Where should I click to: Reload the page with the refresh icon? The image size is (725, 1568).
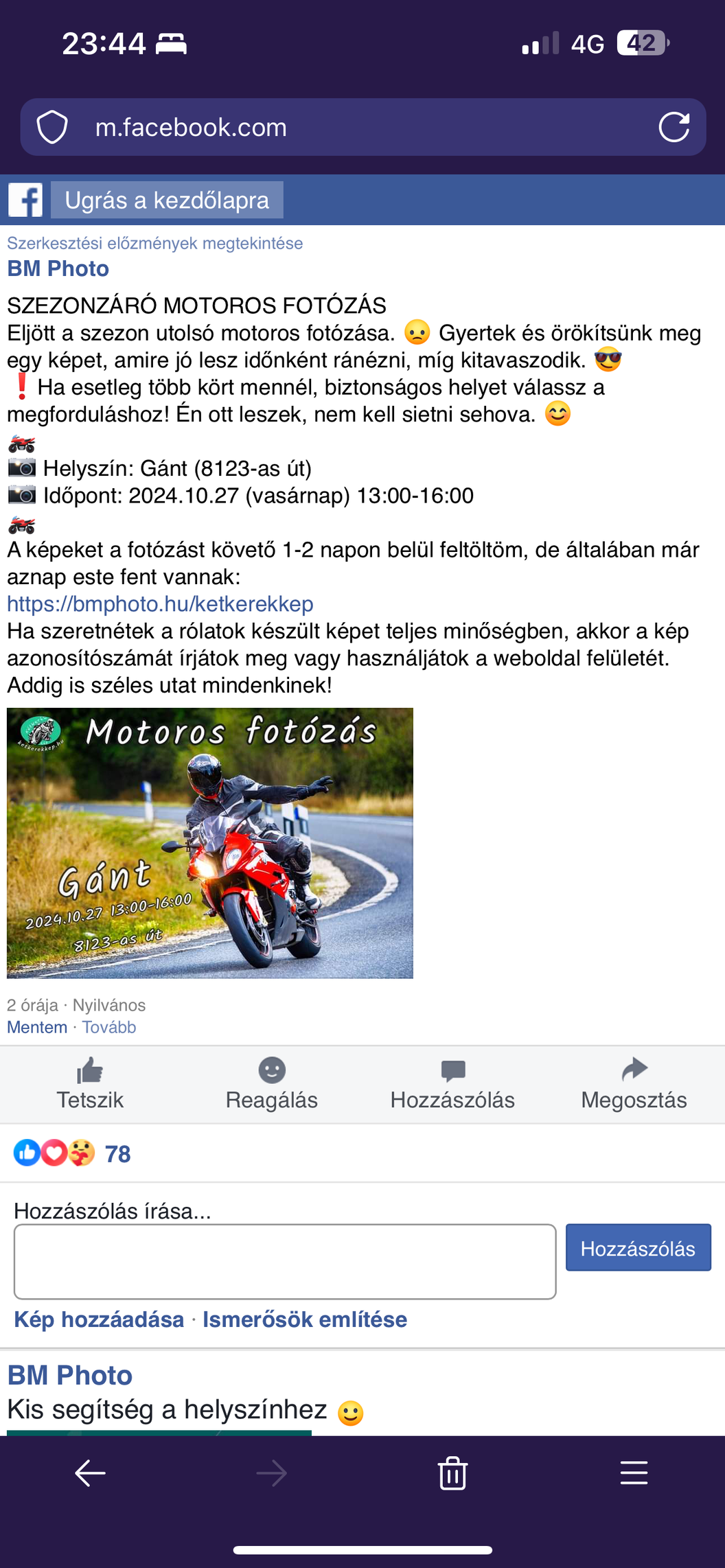(x=674, y=127)
